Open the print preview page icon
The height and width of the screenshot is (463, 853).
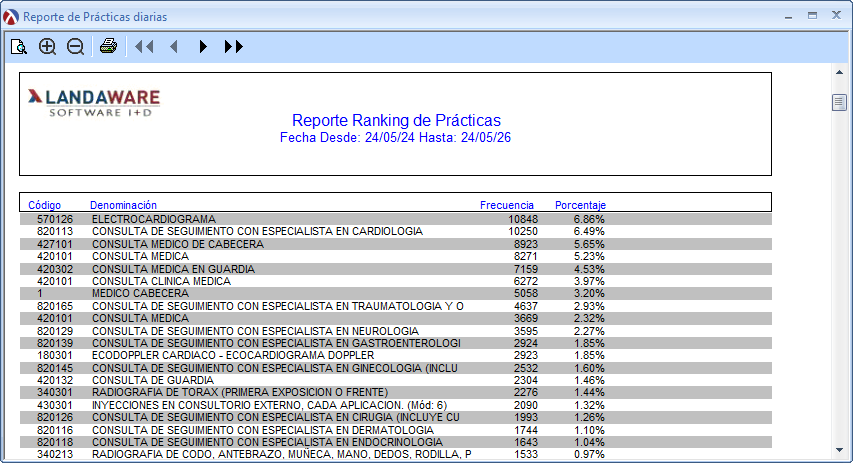click(19, 47)
